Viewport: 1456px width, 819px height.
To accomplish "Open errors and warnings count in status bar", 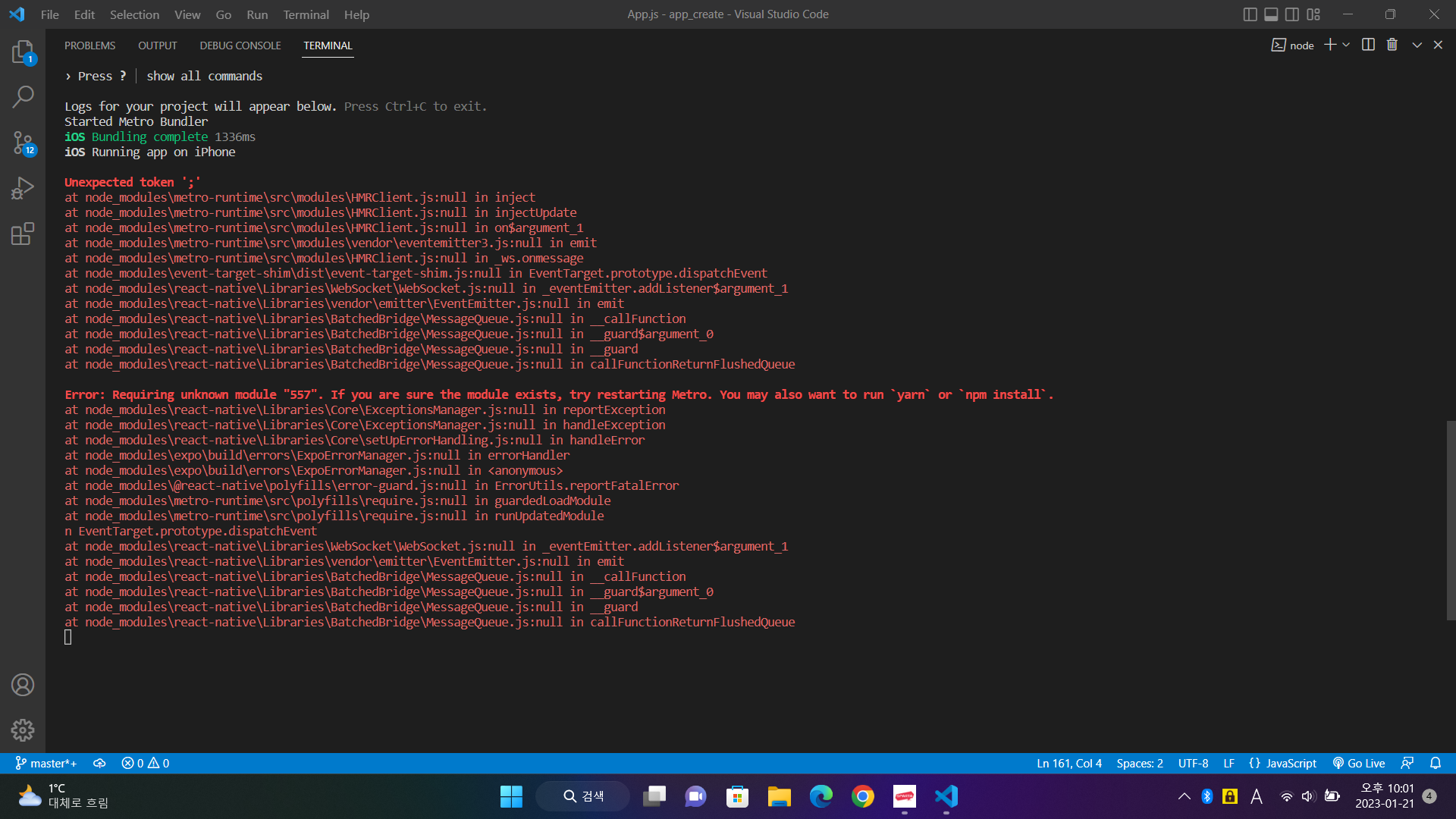I will tap(146, 764).
